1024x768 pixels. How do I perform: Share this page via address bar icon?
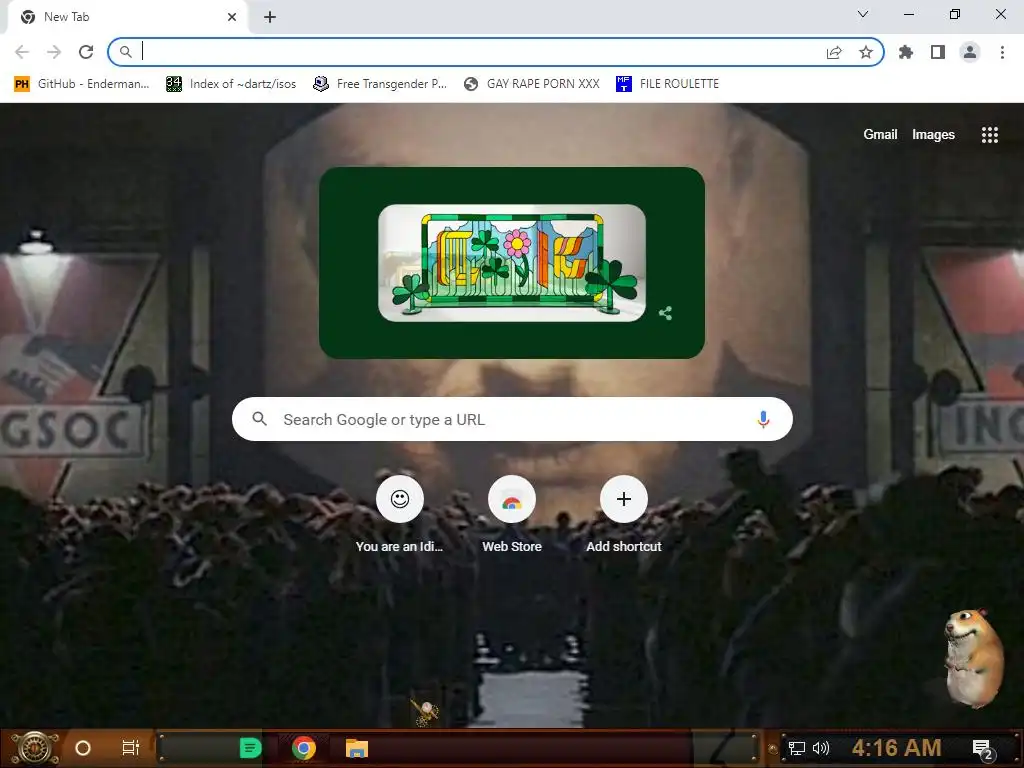[834, 52]
